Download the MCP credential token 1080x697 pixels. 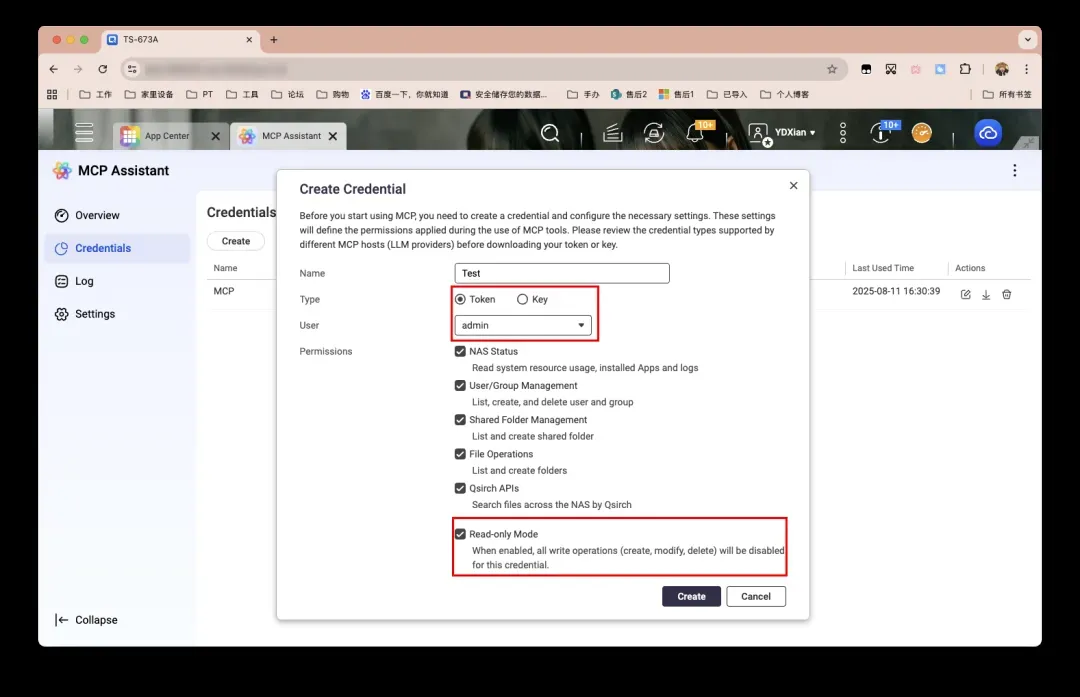tap(986, 295)
